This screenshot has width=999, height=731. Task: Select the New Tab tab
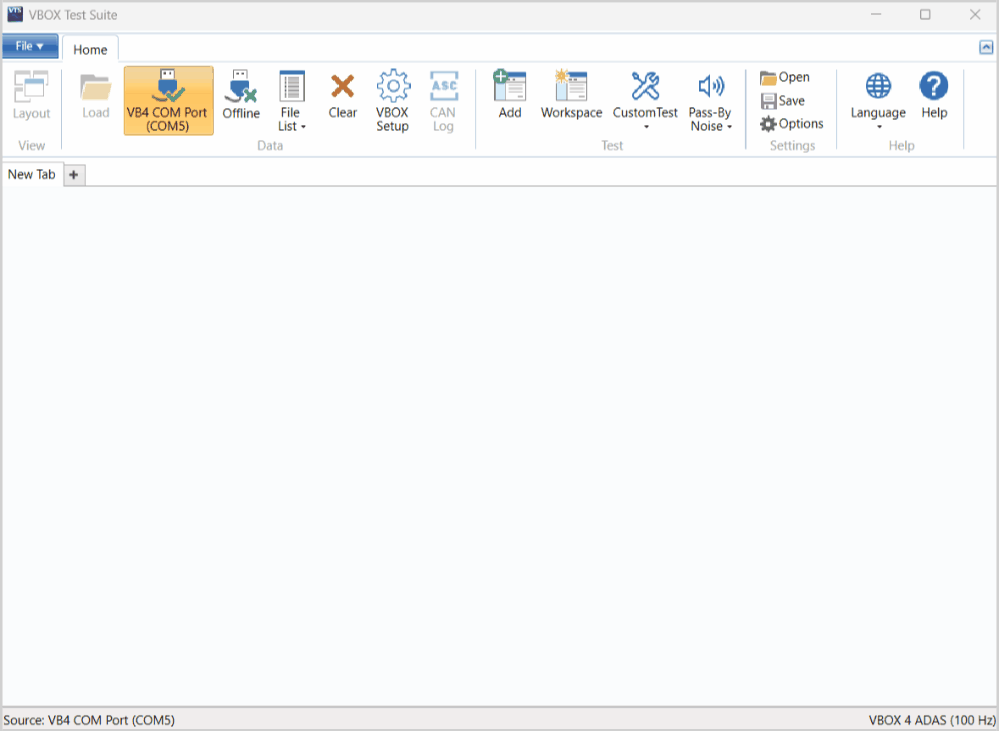coord(32,174)
